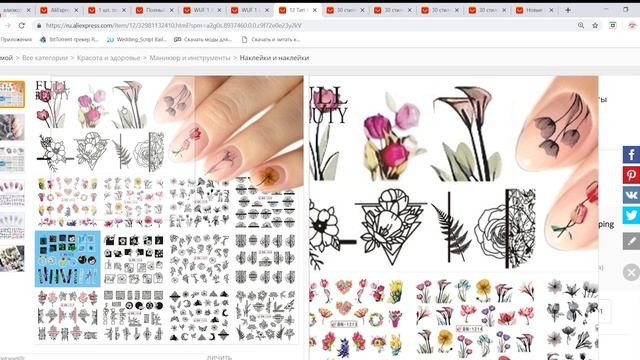Click the address bar URL field
The height and width of the screenshot is (360, 640).
(x=302, y=25)
